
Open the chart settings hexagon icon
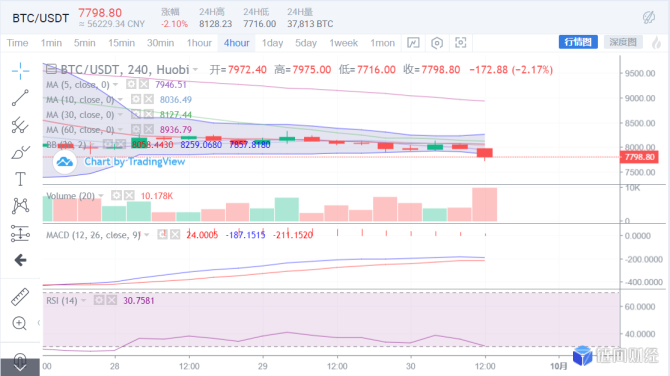pyautogui.click(x=437, y=43)
